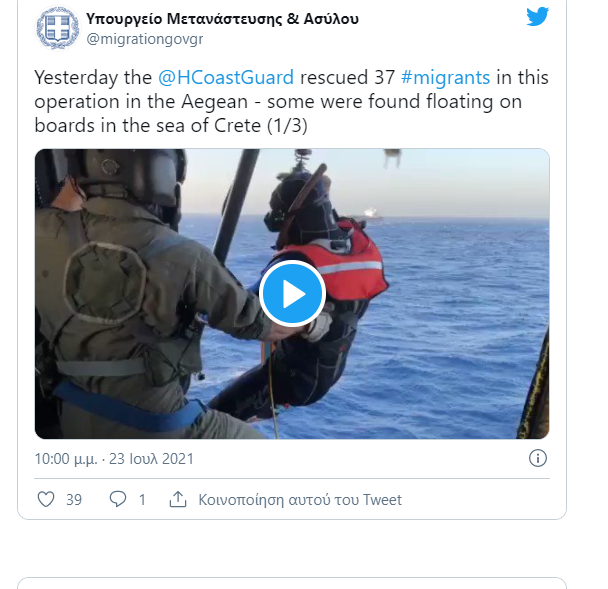Like the tweet with the heart icon
608x589 pixels.
click(46, 499)
